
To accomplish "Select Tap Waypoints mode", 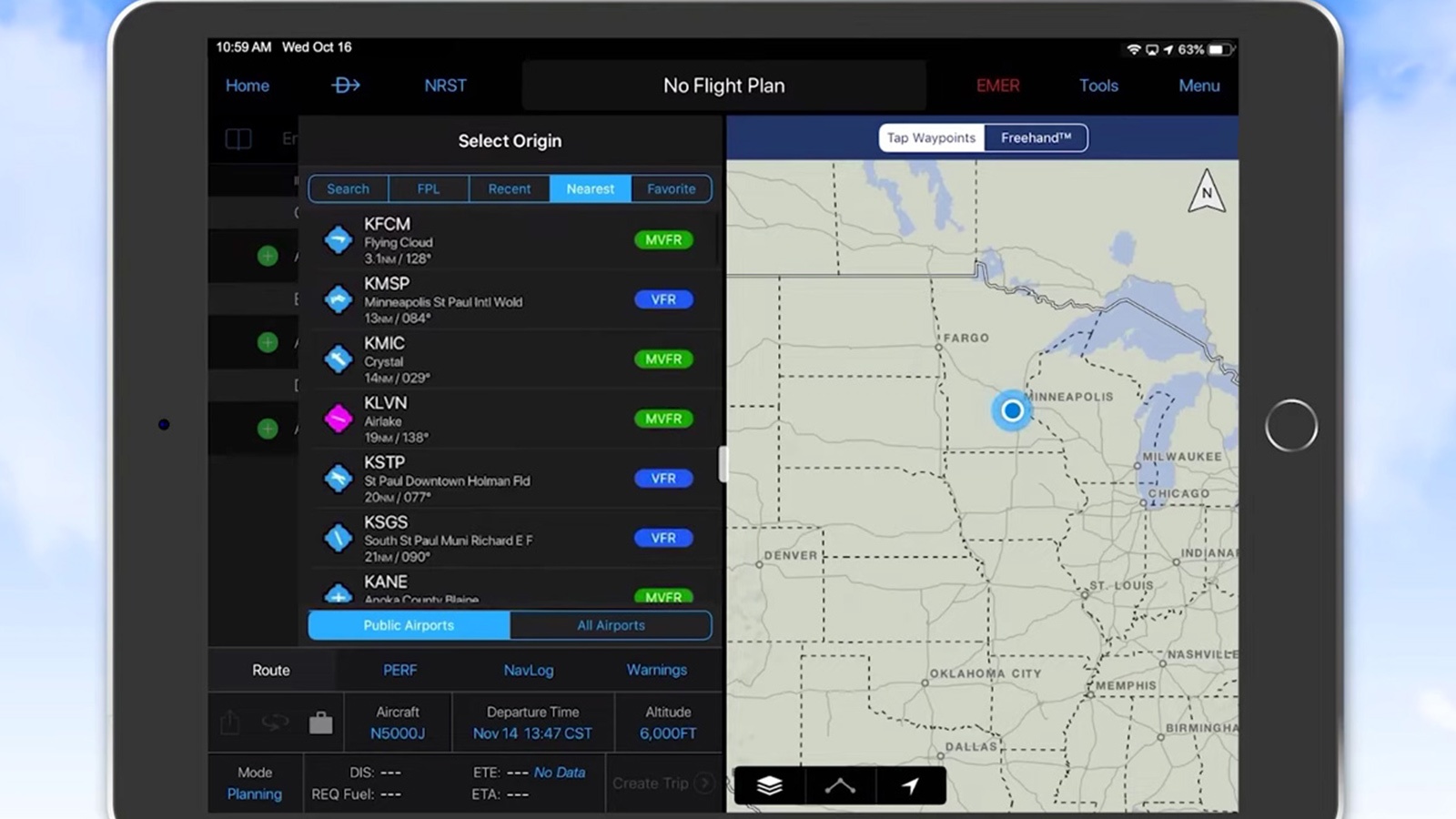I will click(931, 137).
